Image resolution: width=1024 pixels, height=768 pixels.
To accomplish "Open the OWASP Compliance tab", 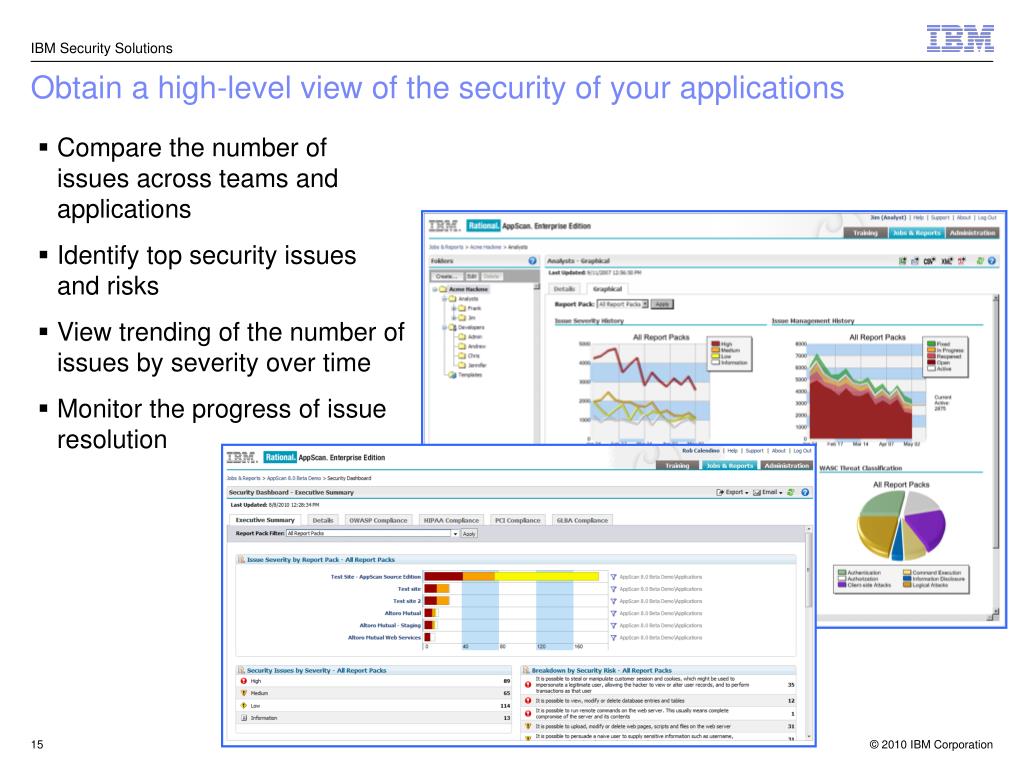I will pyautogui.click(x=378, y=520).
